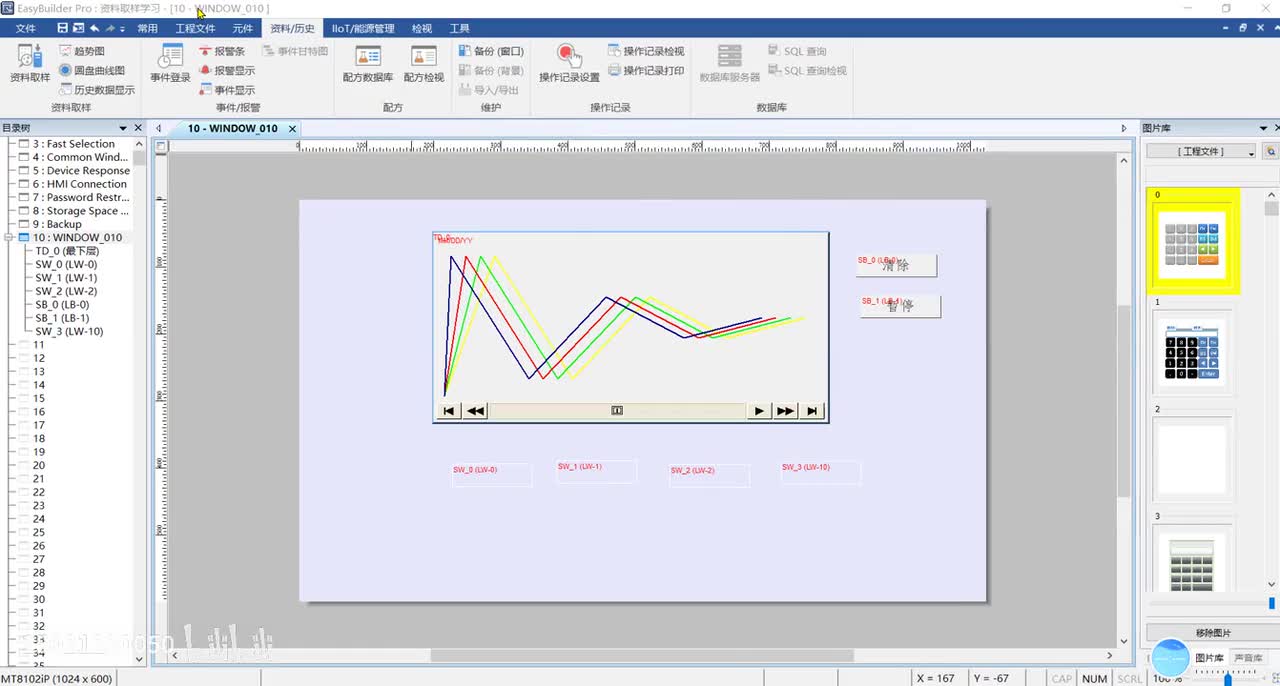Click the trend rewind button
This screenshot has height=686, width=1280.
(476, 411)
